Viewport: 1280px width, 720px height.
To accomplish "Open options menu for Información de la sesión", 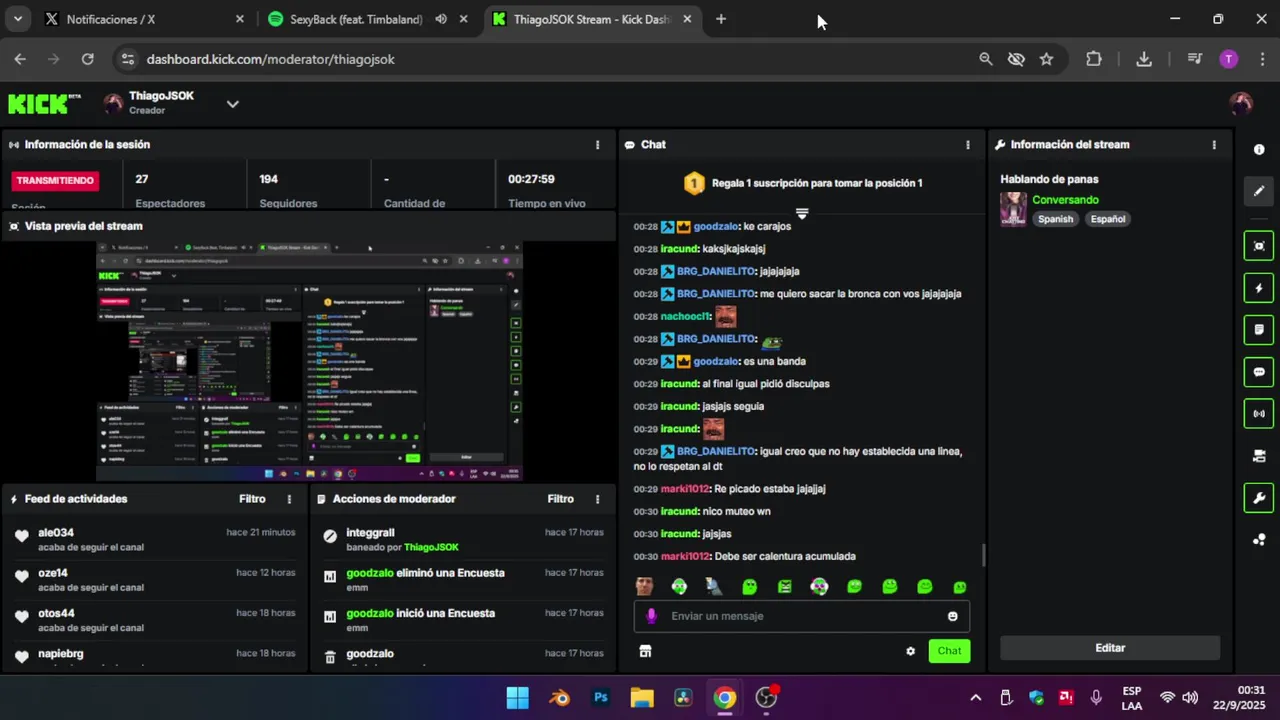I will tap(597, 144).
